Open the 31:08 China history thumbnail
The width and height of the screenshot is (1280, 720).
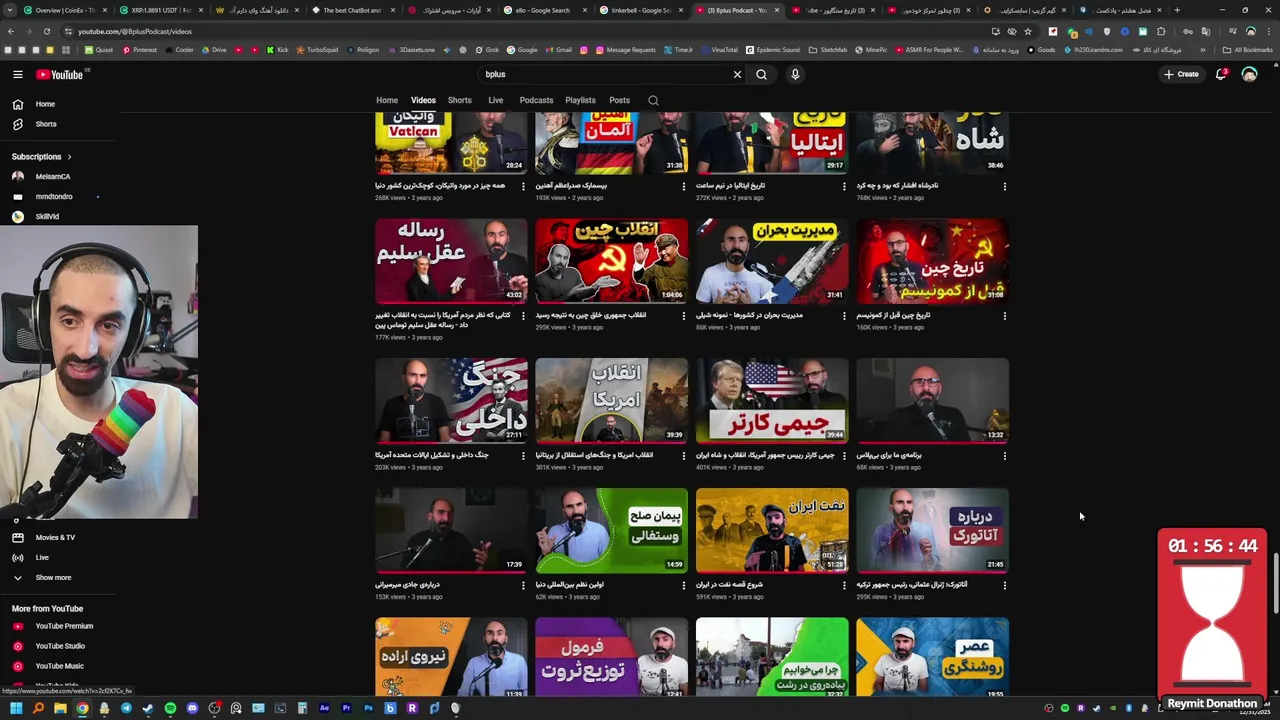click(x=932, y=261)
